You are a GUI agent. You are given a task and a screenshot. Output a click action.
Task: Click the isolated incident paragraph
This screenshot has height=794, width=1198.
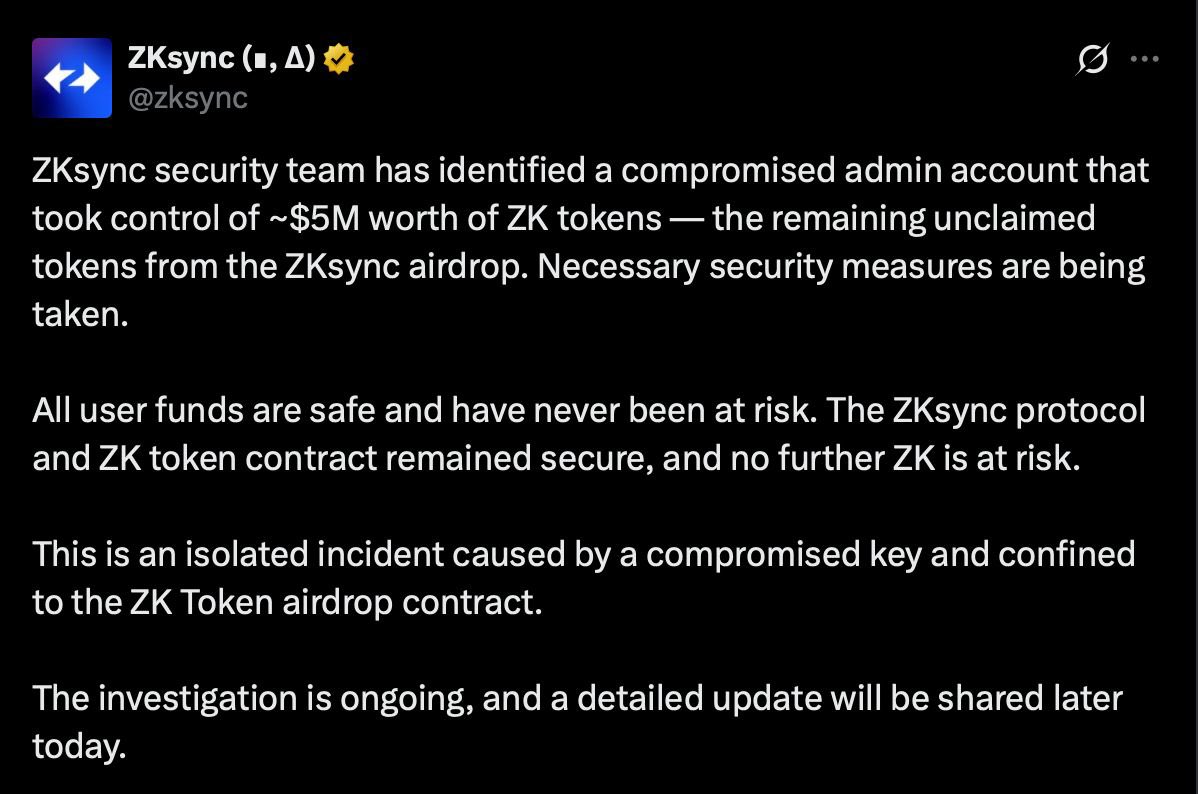coord(585,577)
